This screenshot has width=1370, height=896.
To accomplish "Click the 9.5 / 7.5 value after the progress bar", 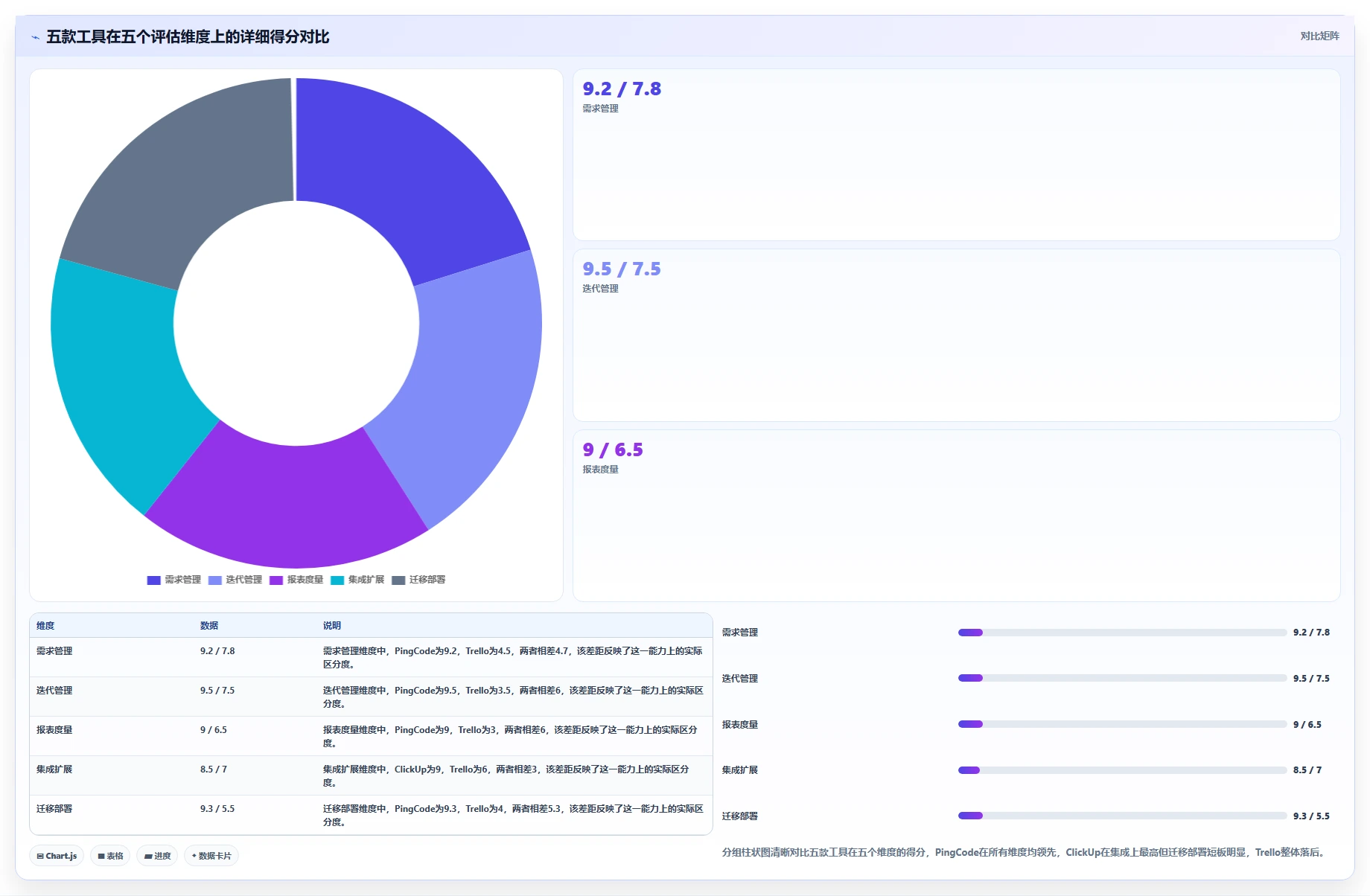I will [1311, 679].
